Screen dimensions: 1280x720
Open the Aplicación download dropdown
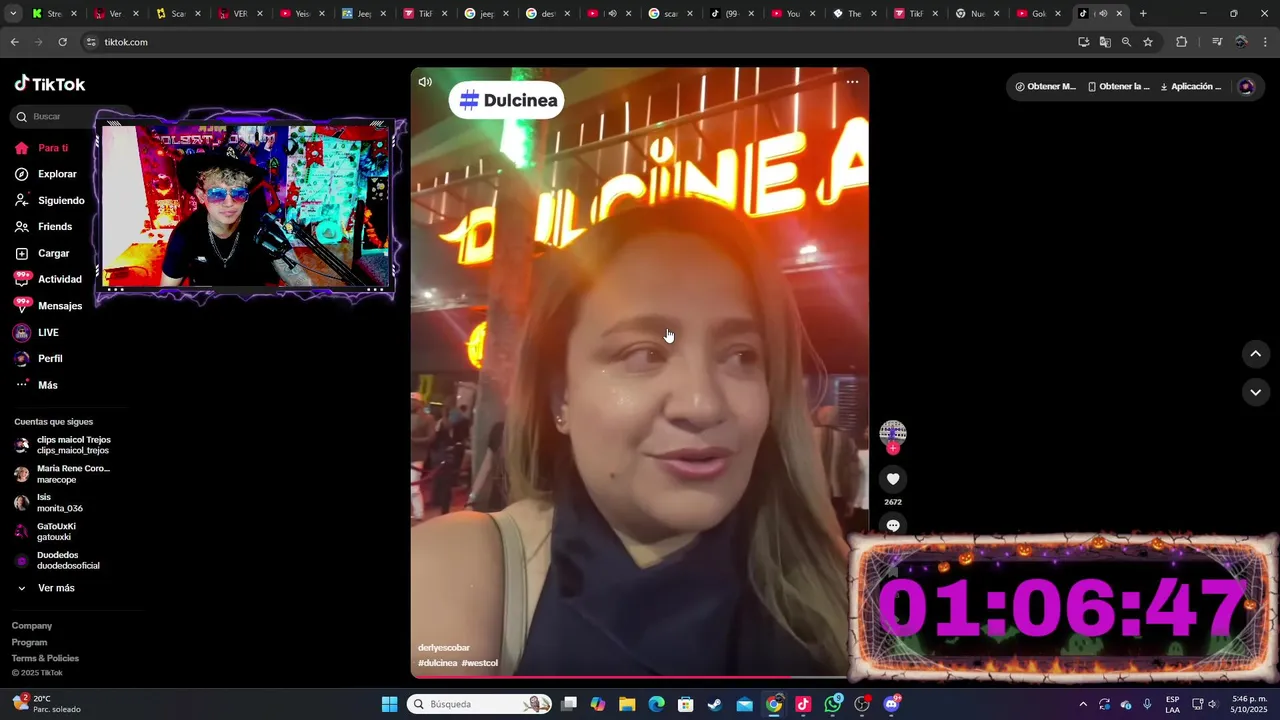tap(1191, 87)
